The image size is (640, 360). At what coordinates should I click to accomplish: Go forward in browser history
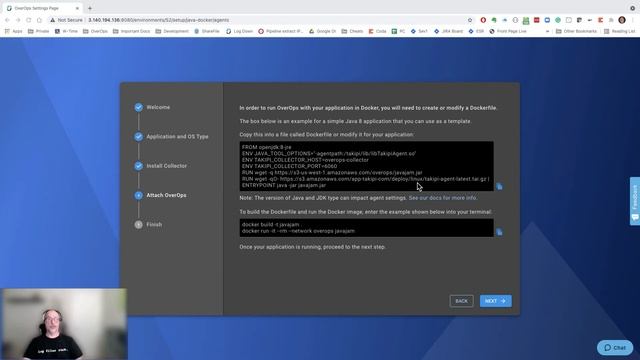[18, 20]
